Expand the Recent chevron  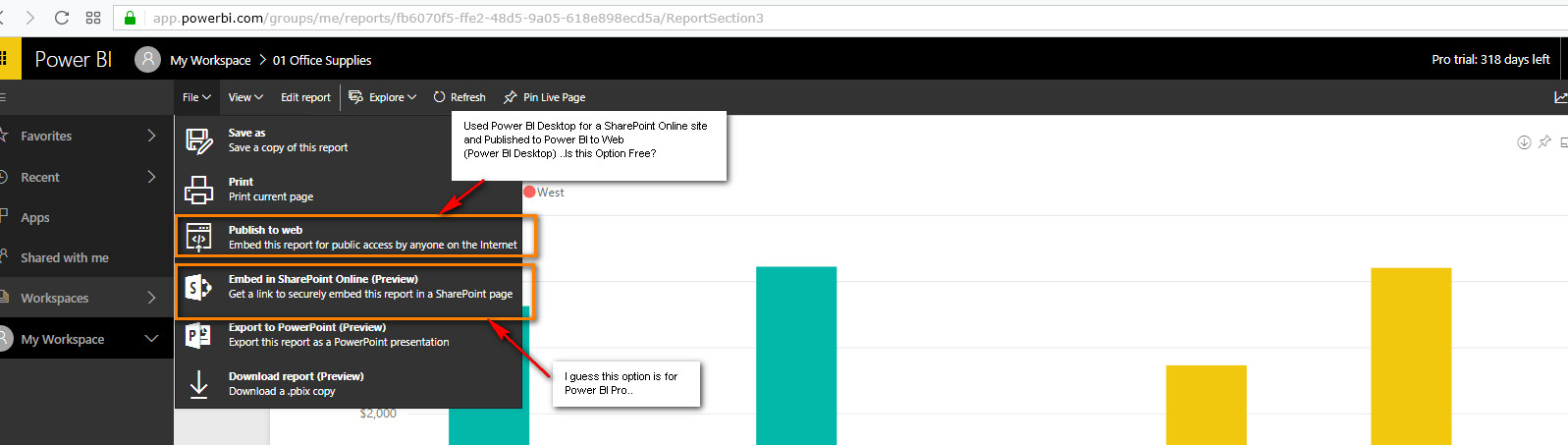click(151, 177)
